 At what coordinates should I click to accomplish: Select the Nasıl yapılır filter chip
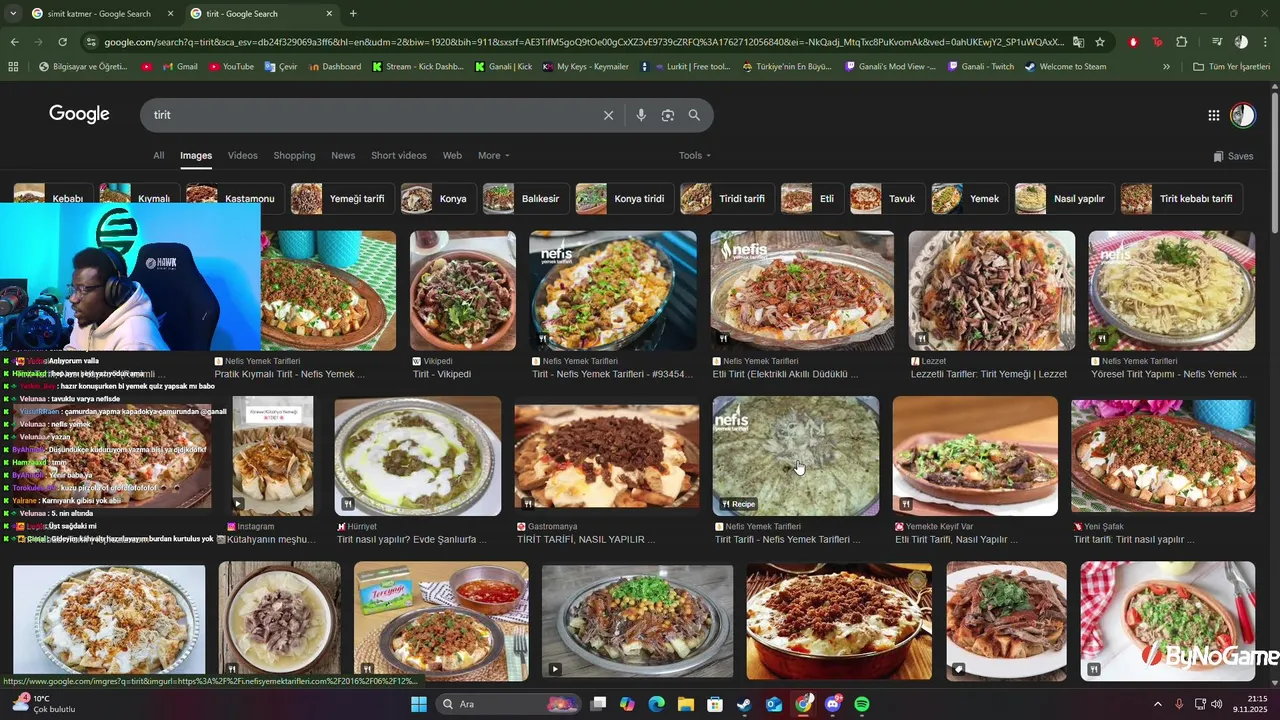(x=1064, y=198)
